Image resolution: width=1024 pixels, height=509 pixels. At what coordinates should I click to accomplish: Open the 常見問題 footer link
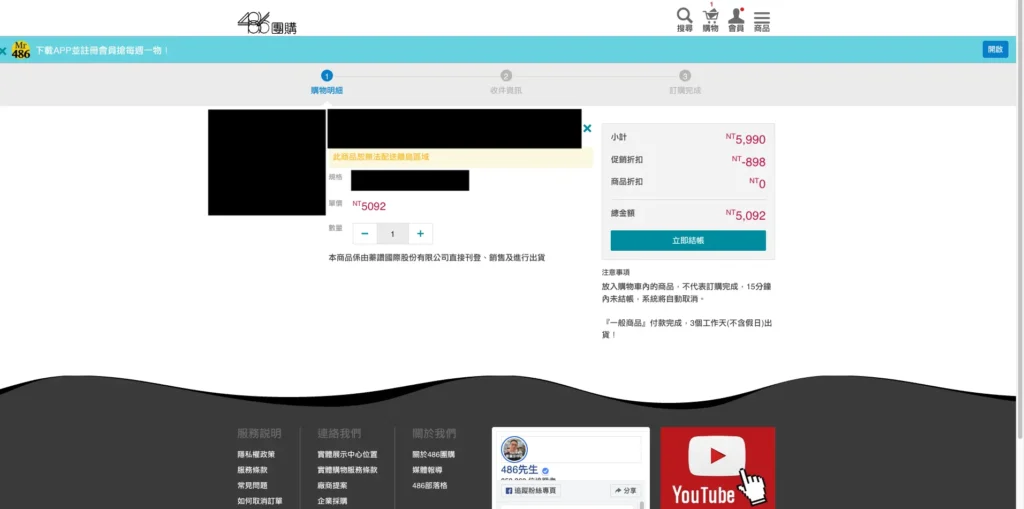coord(252,485)
